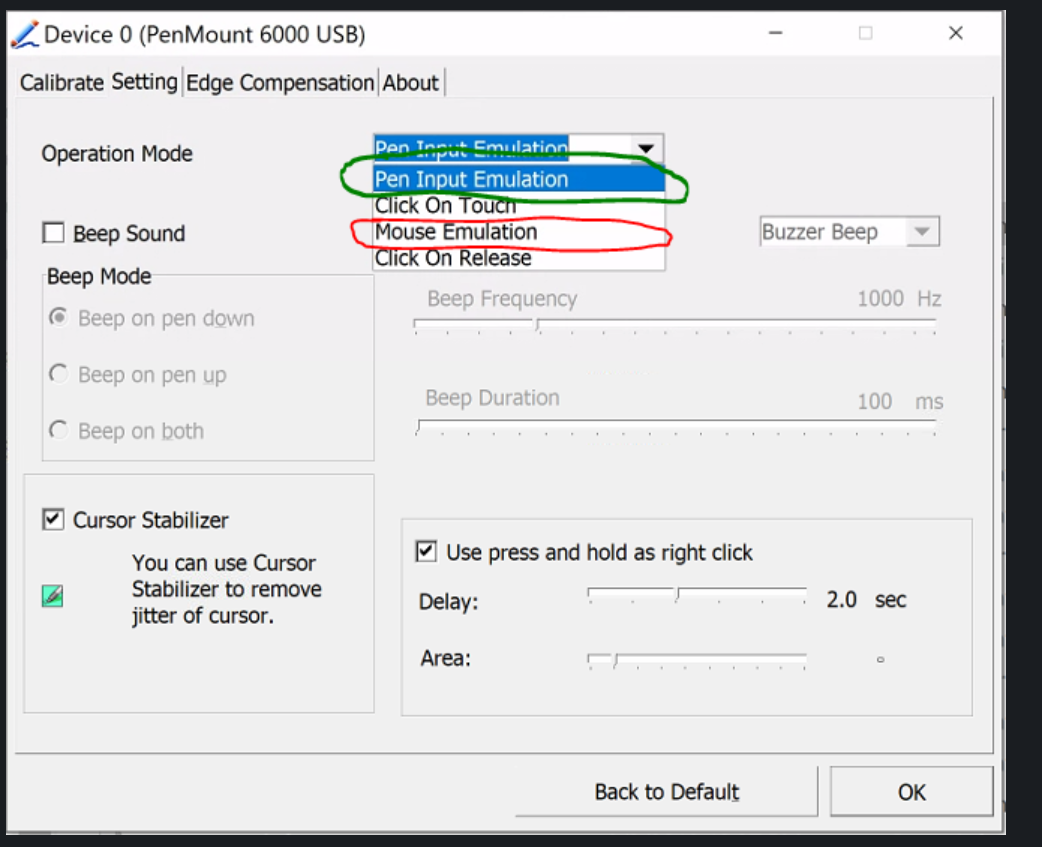Collapse the Operation Mode dropdown arrow
The width and height of the screenshot is (1042, 847).
point(647,149)
